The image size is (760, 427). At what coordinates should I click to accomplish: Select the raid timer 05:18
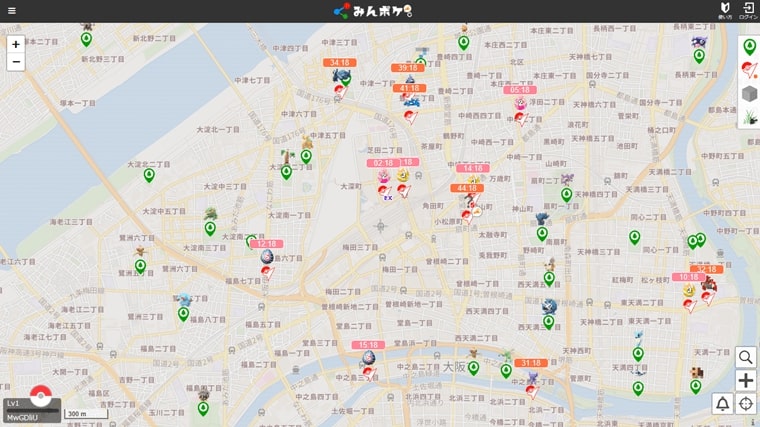point(520,90)
